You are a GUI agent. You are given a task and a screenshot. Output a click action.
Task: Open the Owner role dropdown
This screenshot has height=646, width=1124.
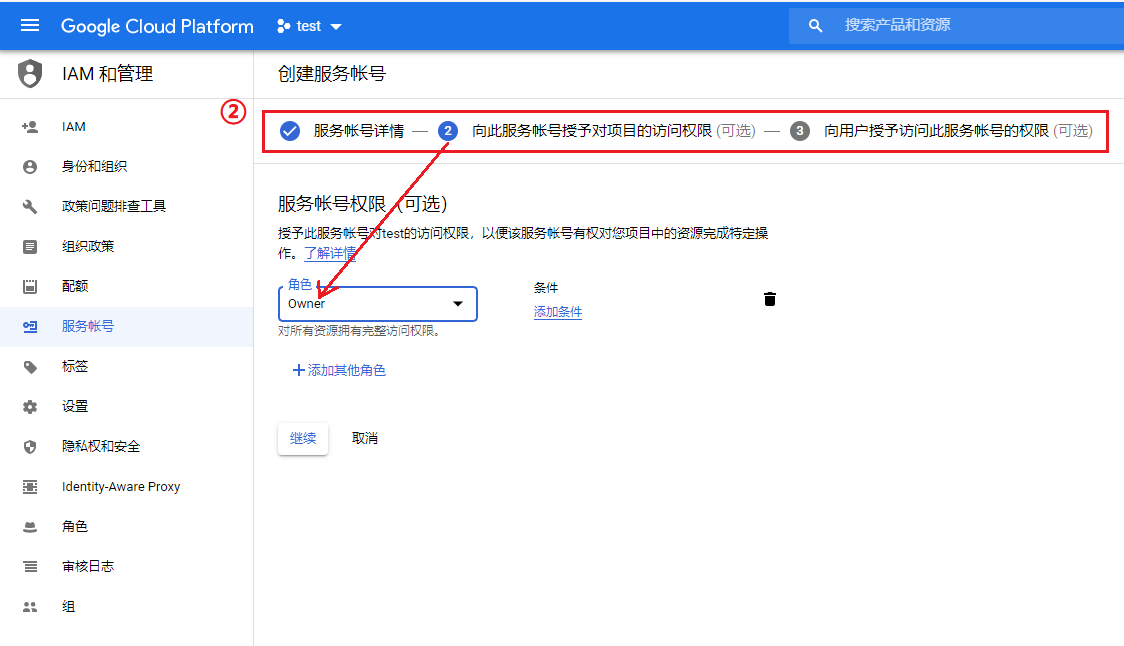[377, 303]
